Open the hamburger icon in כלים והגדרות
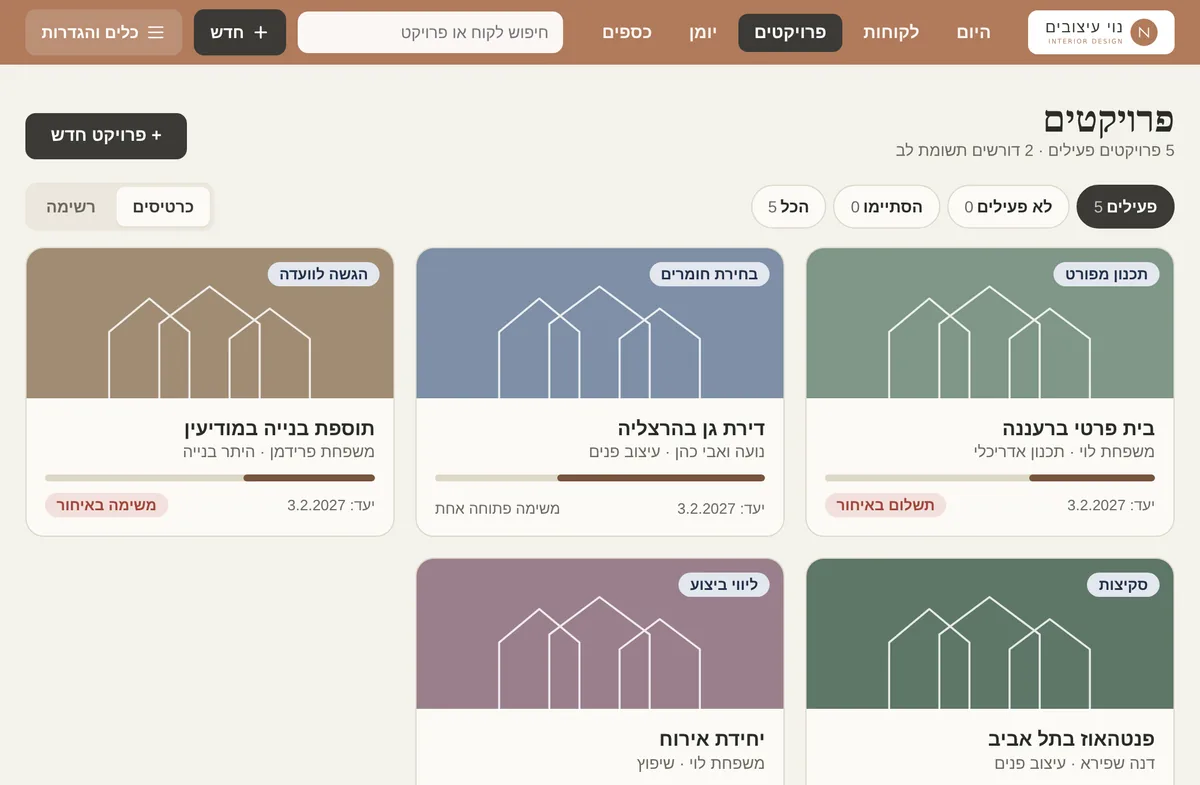This screenshot has height=785, width=1200. click(156, 32)
